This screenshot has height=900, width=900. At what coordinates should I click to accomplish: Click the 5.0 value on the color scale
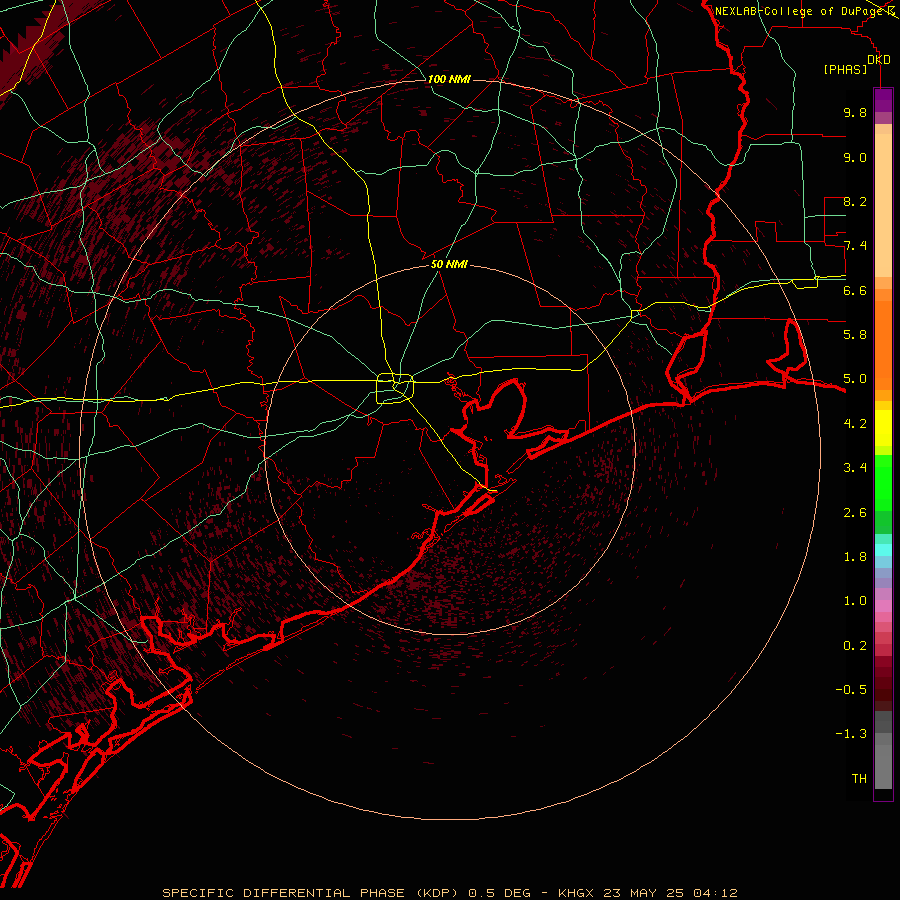(x=855, y=379)
